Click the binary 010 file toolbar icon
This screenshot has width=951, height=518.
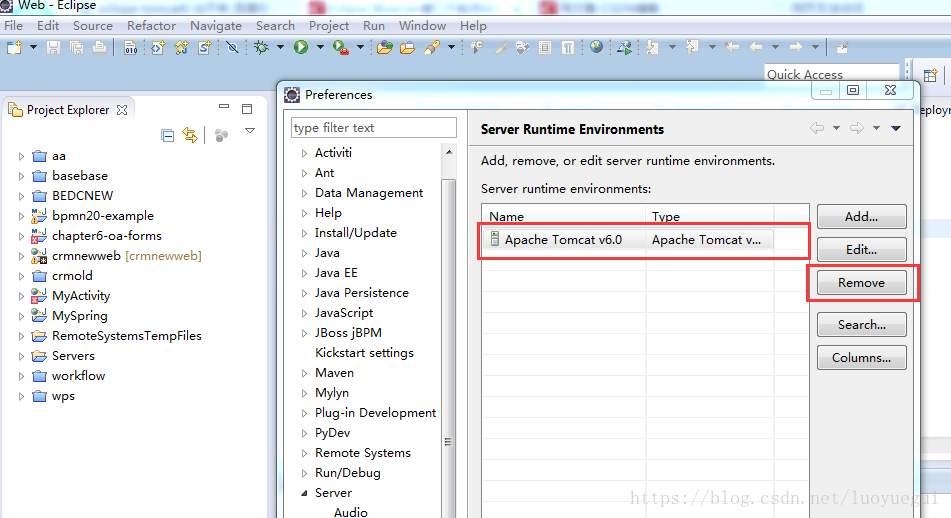(x=130, y=47)
